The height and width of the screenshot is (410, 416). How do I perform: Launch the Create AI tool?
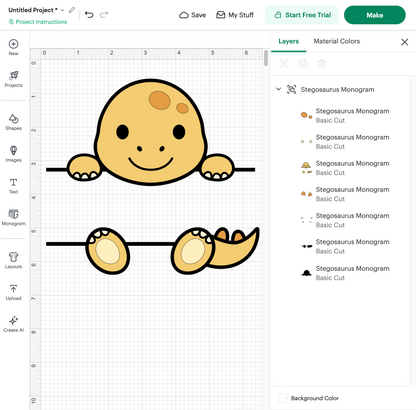tap(13, 321)
